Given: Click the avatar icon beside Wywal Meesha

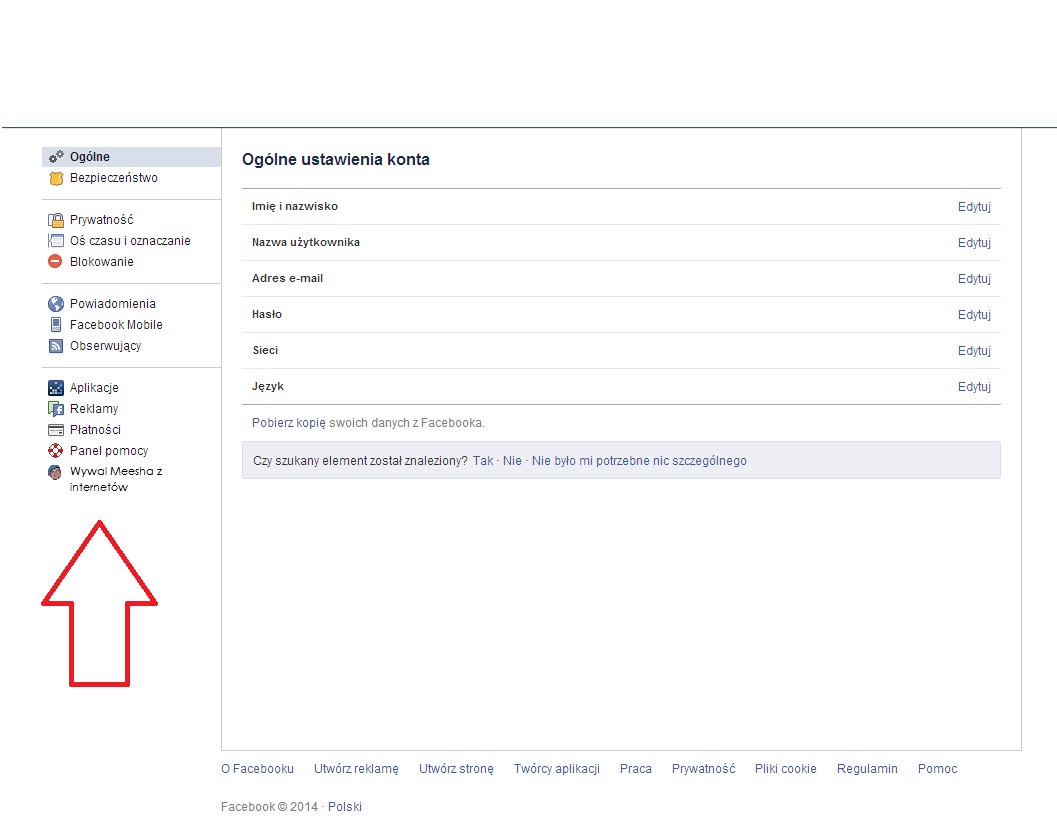Looking at the screenshot, I should 55,472.
